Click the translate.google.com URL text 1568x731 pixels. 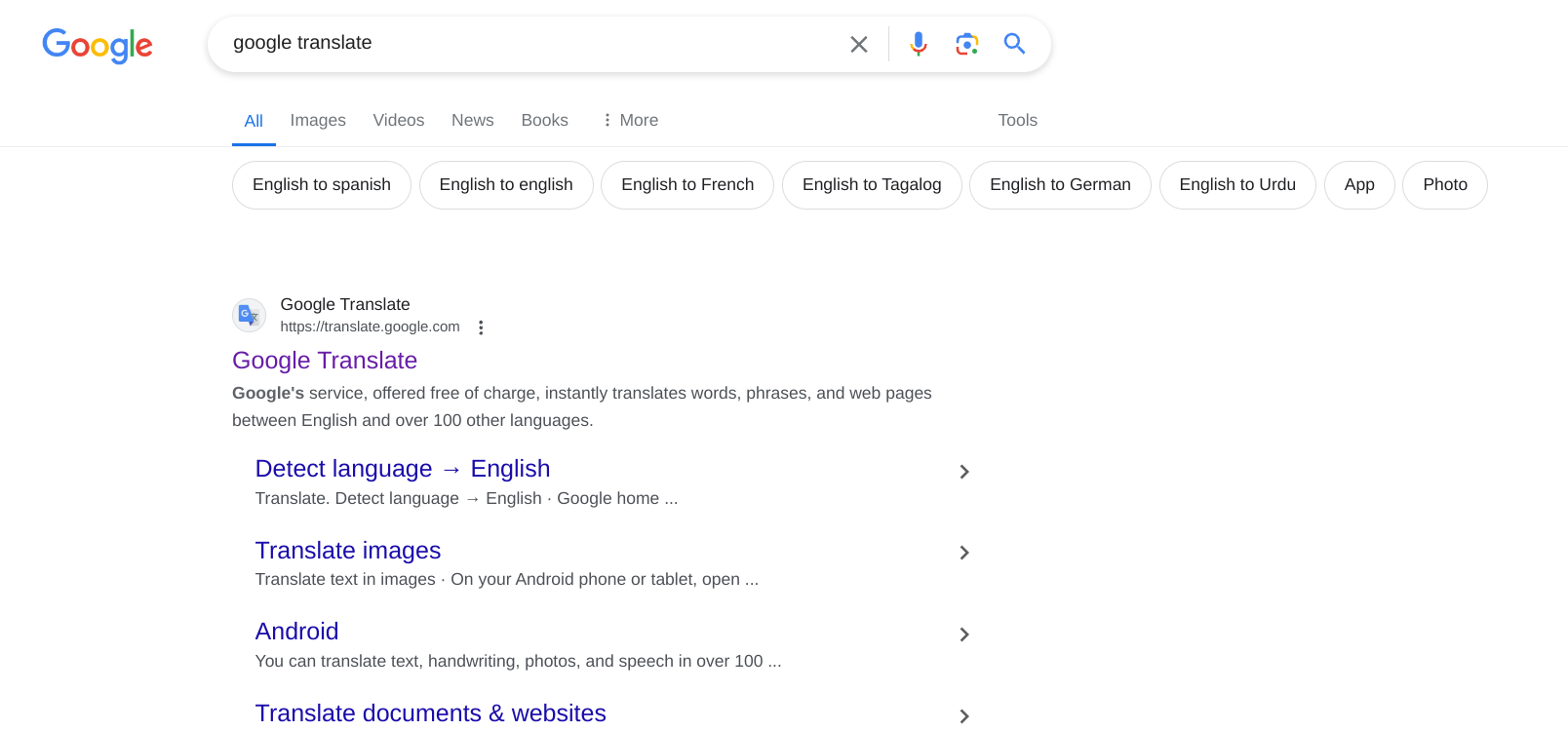370,327
